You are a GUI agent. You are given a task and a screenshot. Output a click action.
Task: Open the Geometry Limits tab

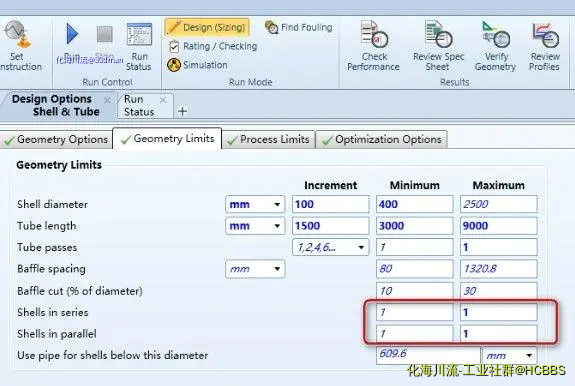tap(167, 139)
